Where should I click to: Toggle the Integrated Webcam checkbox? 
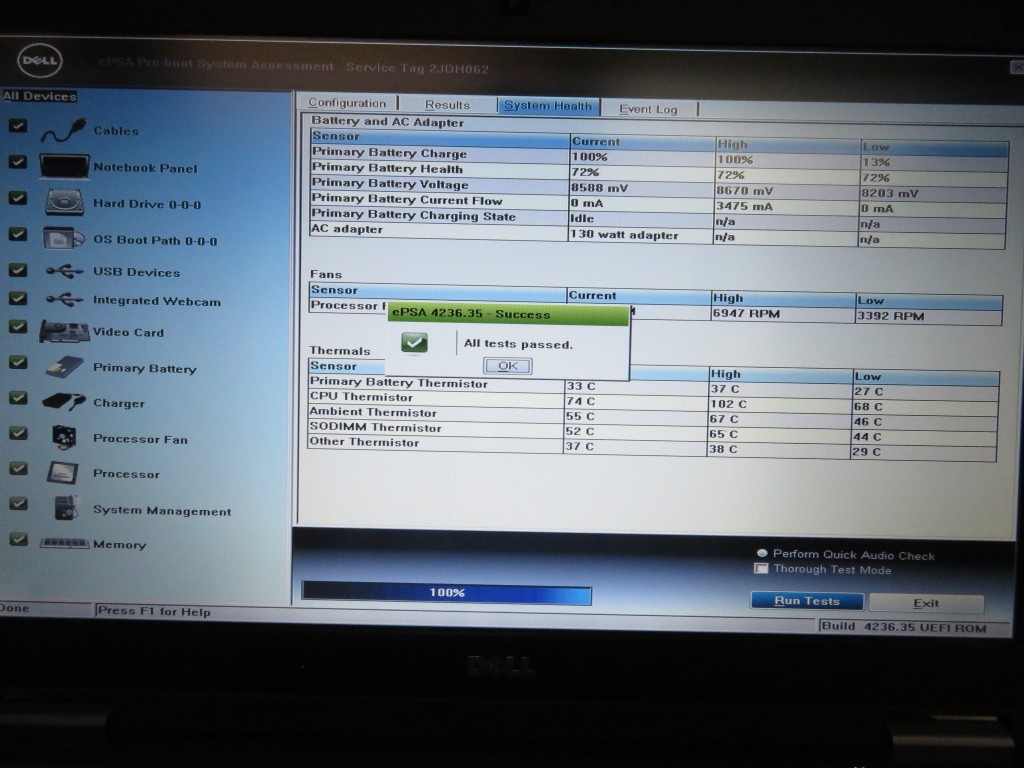coord(18,298)
